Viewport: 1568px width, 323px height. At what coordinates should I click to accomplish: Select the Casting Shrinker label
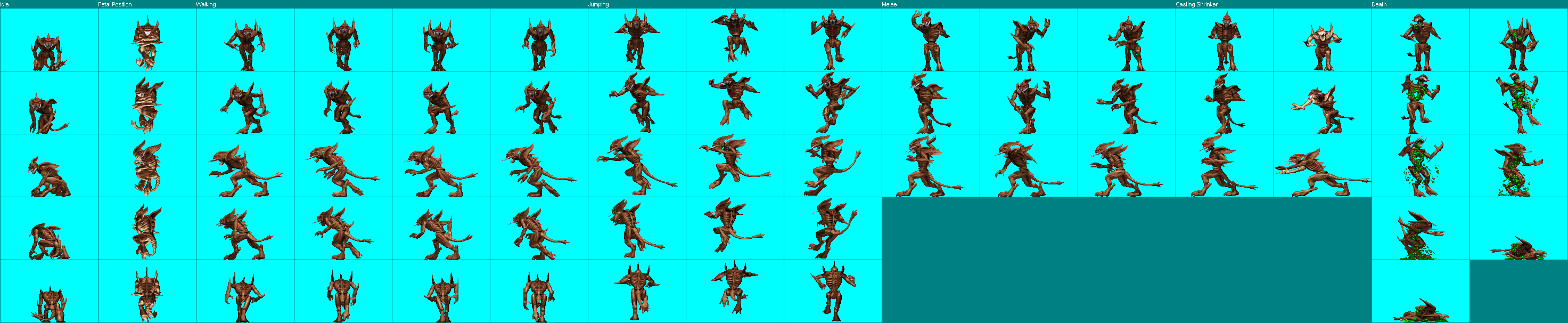click(1197, 4)
